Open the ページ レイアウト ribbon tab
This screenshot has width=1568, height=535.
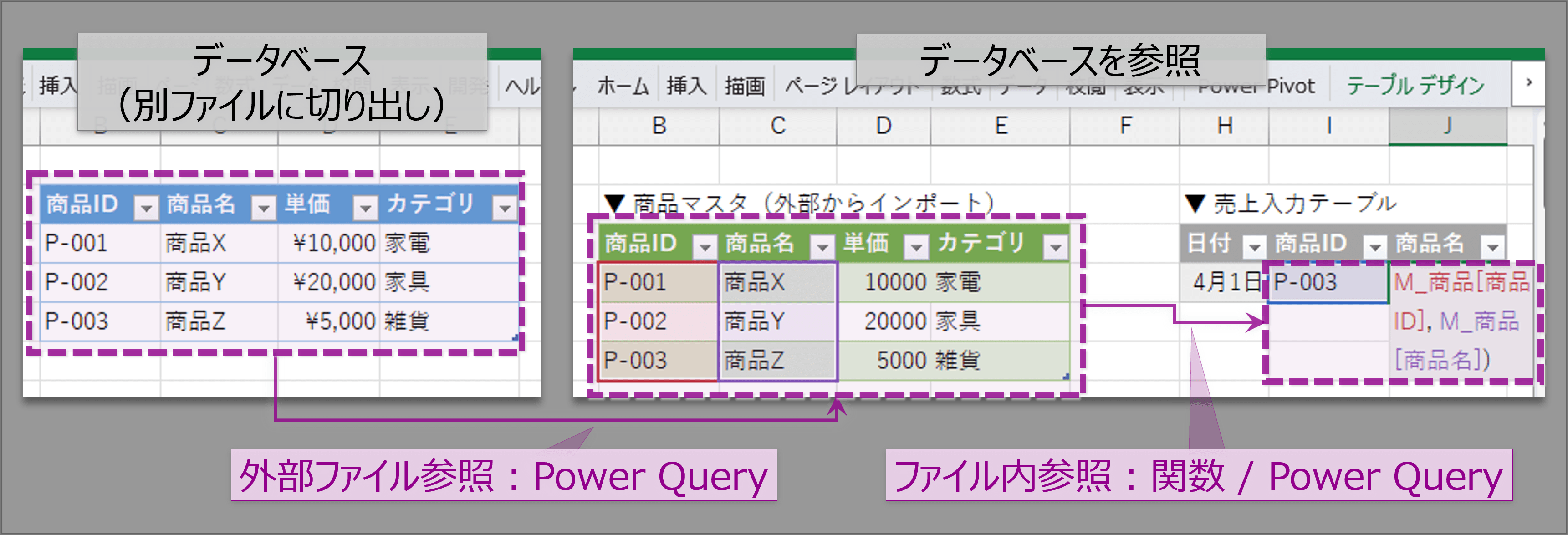(852, 86)
